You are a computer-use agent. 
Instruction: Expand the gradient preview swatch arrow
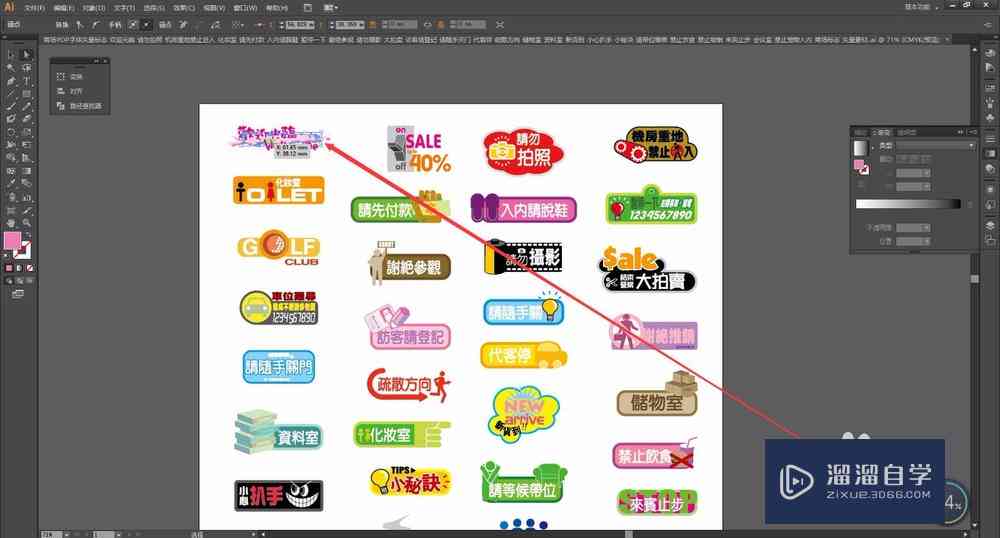[872, 147]
